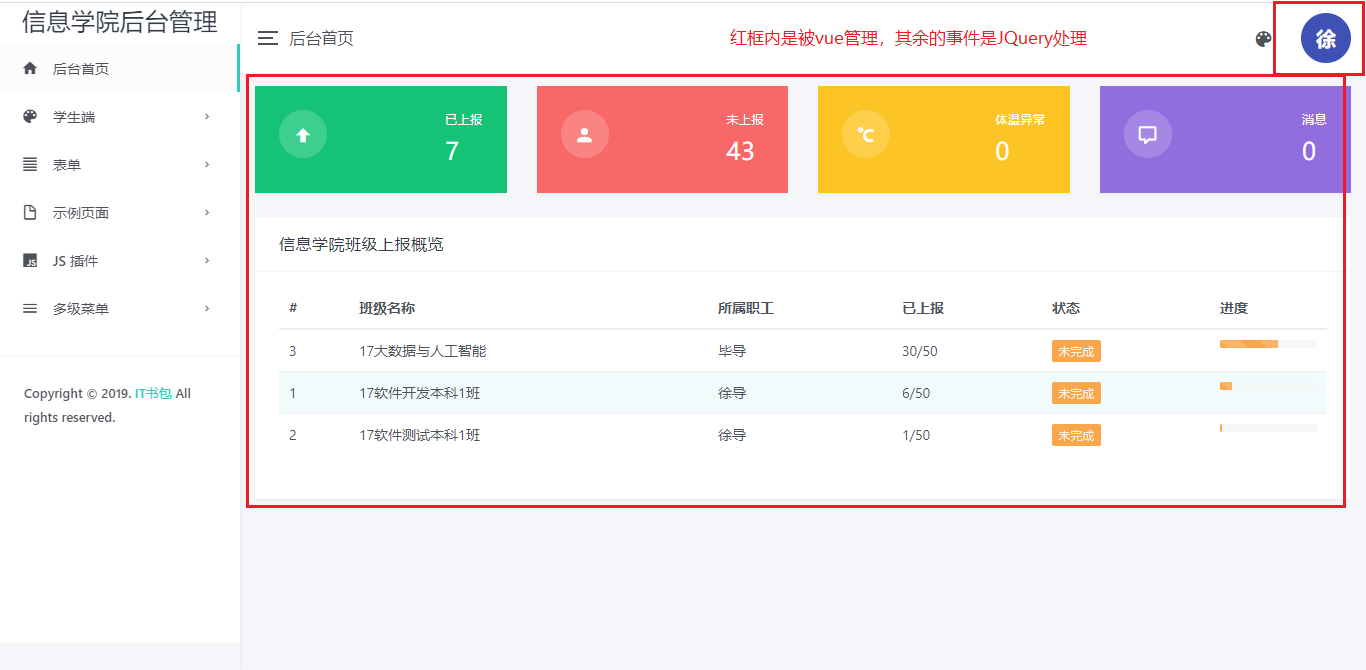
Task: Click 徐导 in the 17软件测试本科1班 row
Action: (732, 435)
